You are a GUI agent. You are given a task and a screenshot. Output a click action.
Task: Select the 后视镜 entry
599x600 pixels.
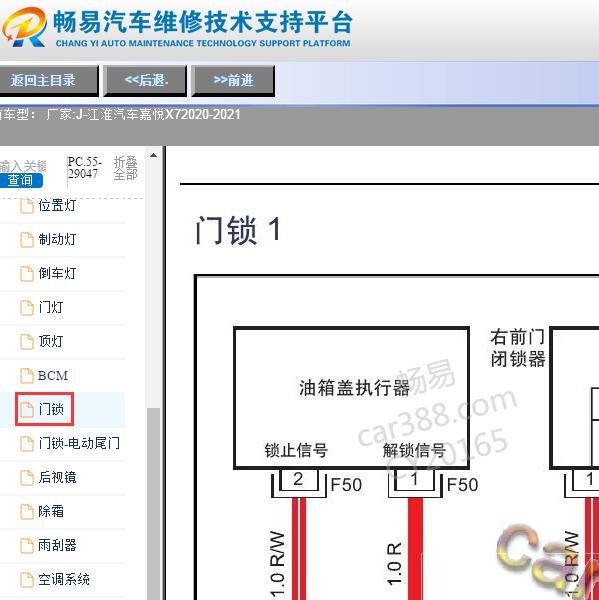point(57,478)
